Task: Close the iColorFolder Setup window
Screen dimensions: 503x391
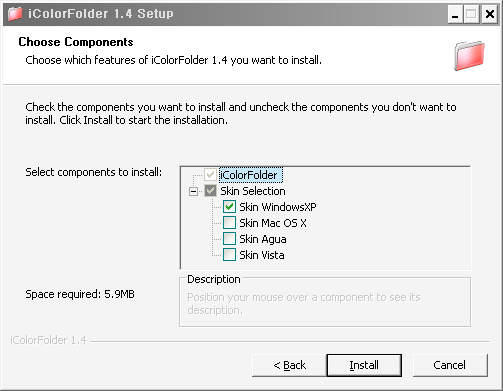Action: pyautogui.click(x=490, y=14)
